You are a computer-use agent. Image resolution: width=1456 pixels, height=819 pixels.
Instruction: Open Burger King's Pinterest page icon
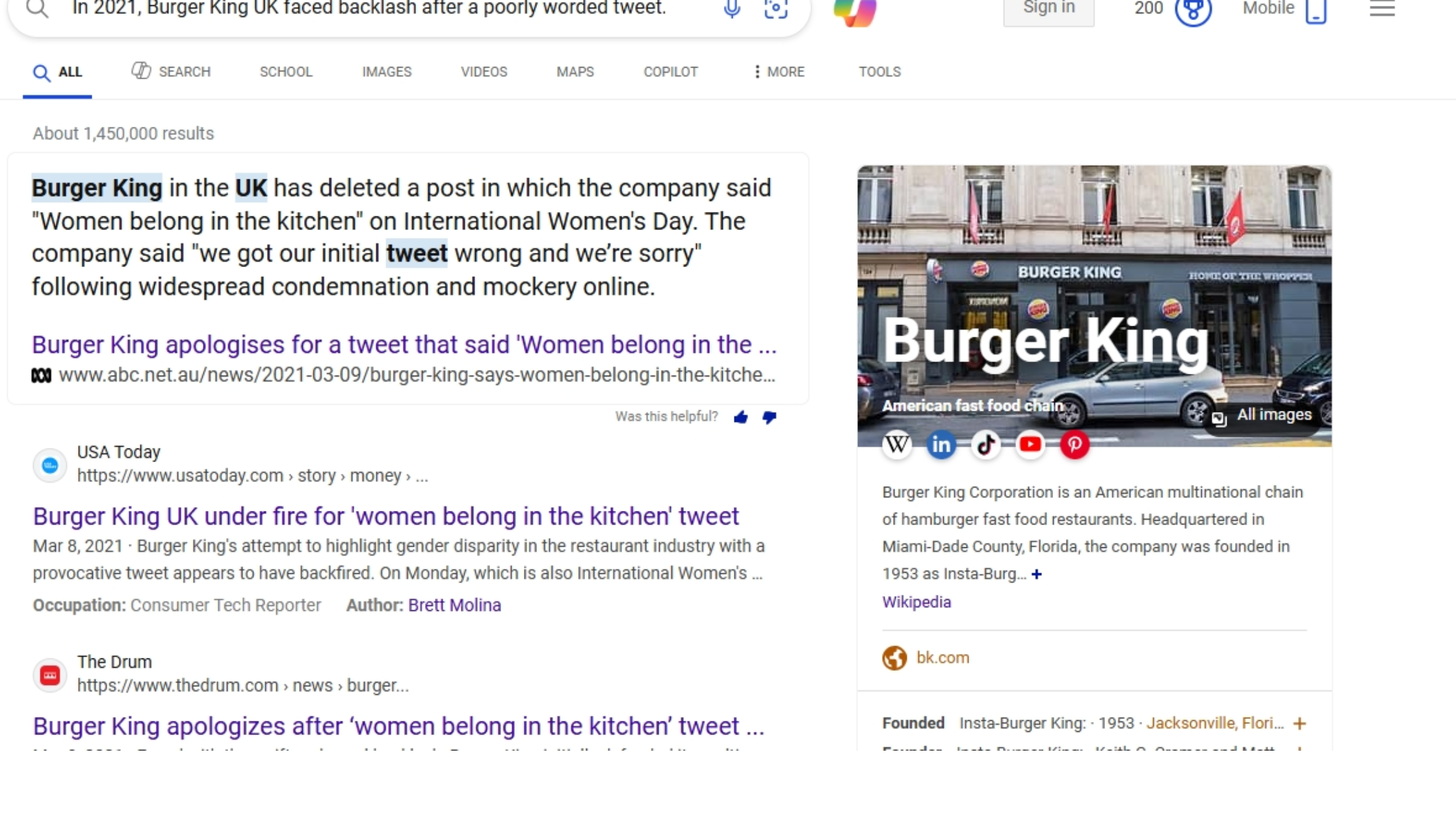1074,445
